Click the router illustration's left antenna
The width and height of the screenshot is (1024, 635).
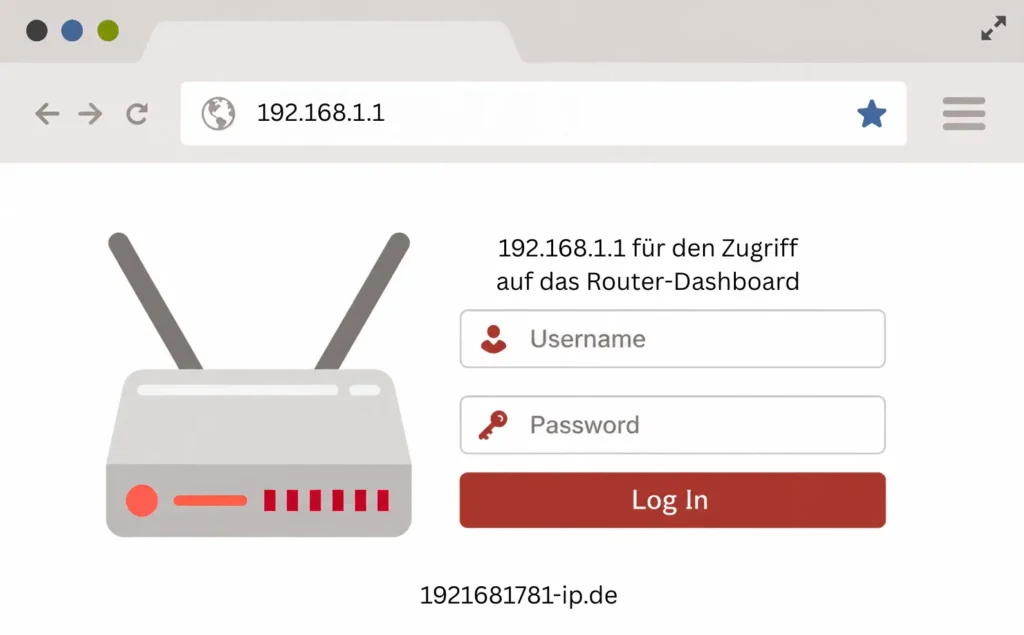155,301
